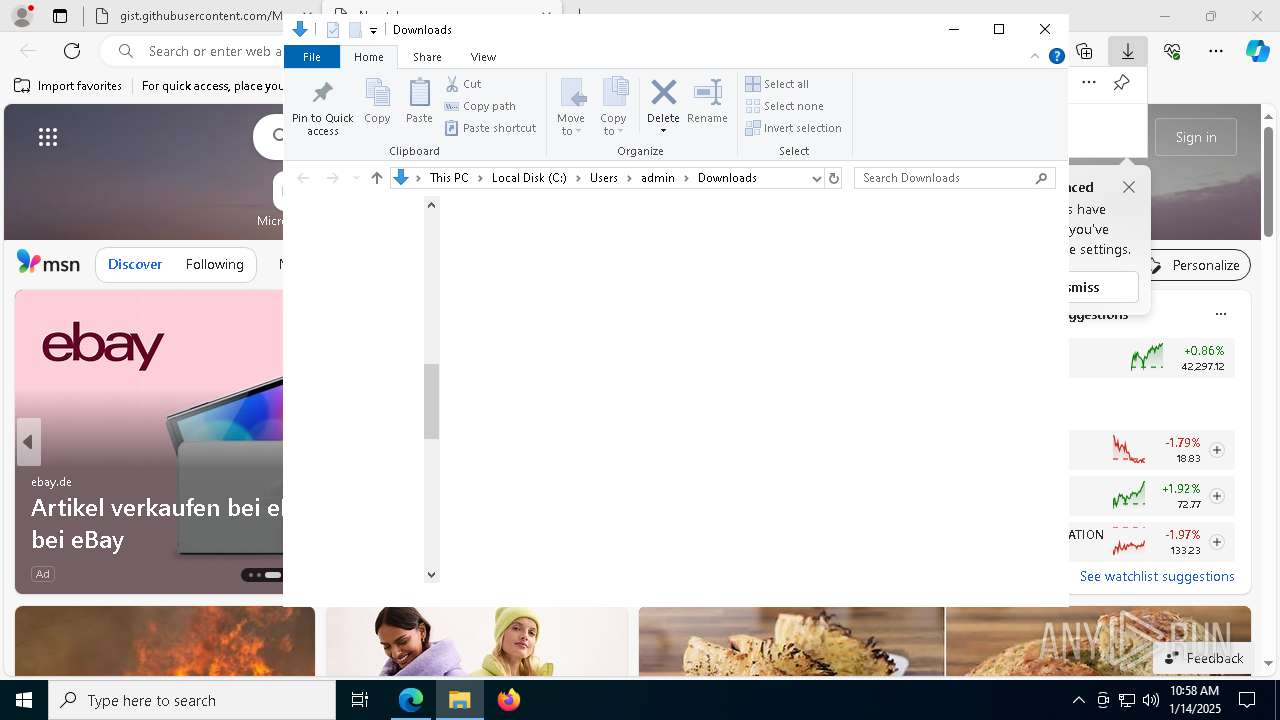Screen dimensions: 1280x720
Task: Open Microsoft Edge from the taskbar
Action: click(411, 700)
